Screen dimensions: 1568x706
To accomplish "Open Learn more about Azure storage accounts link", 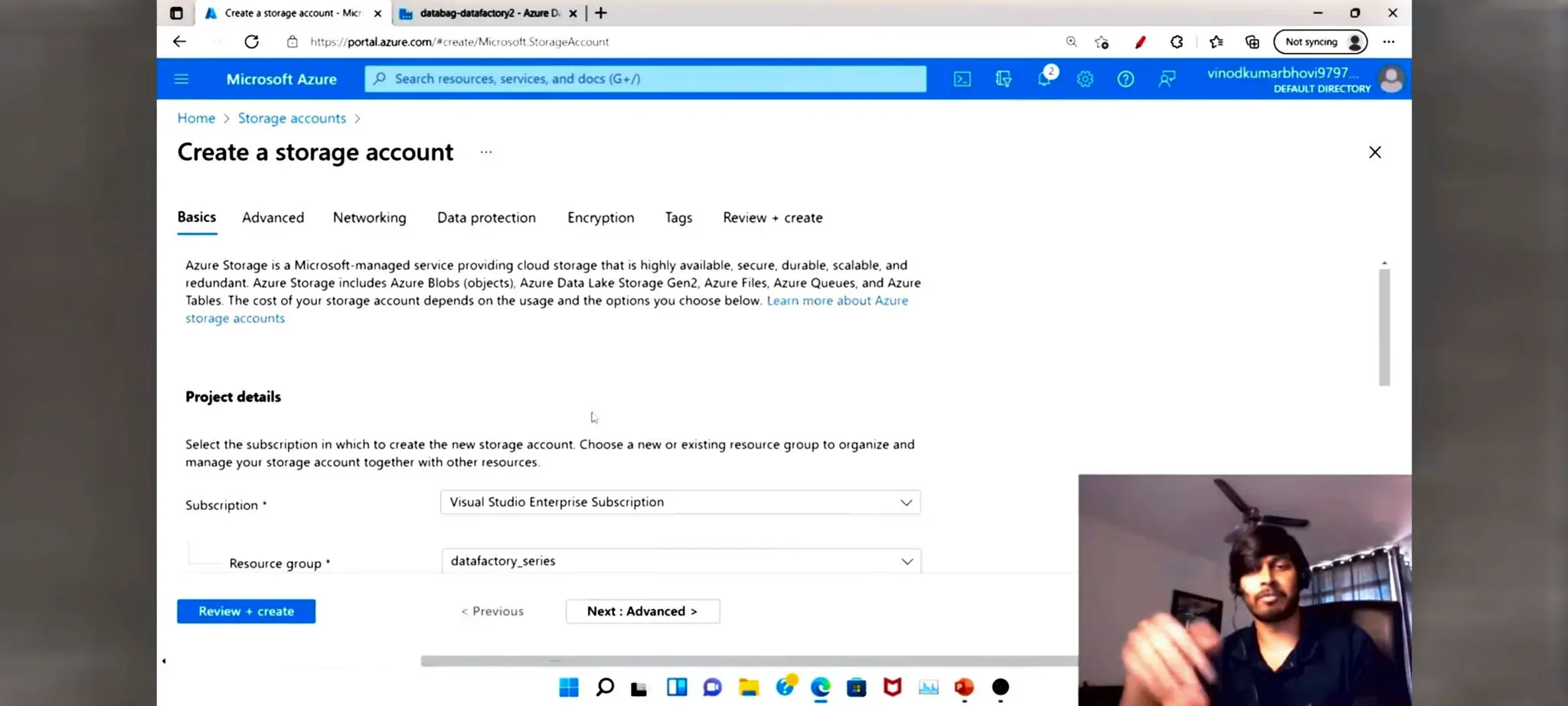I will pyautogui.click(x=838, y=300).
